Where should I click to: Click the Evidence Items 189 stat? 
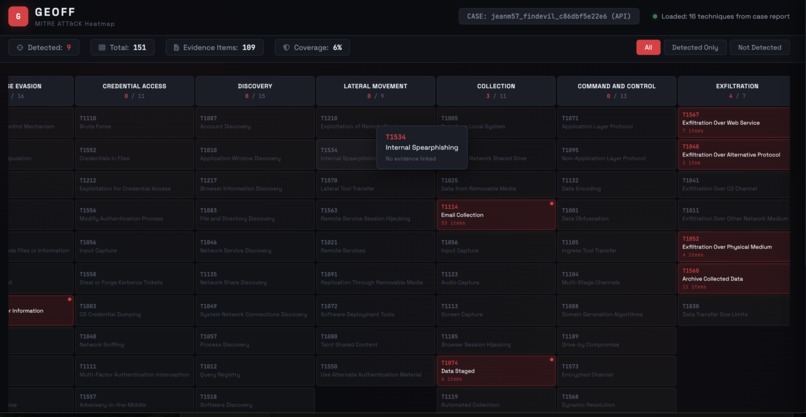214,47
